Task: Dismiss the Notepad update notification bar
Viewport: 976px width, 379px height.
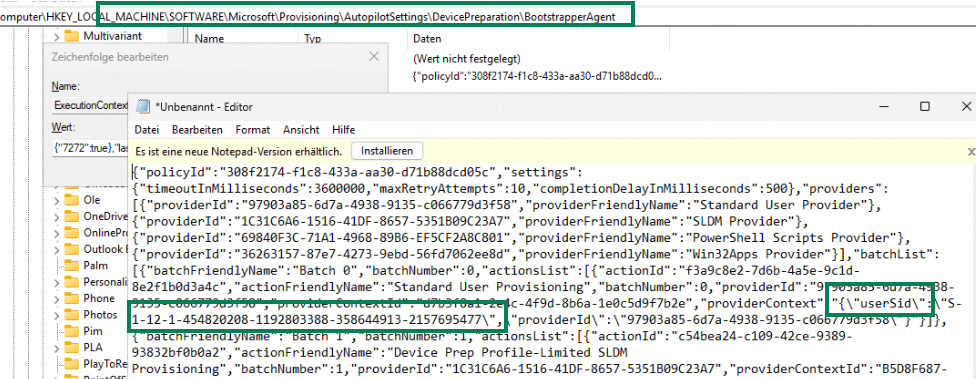Action: coord(971,151)
